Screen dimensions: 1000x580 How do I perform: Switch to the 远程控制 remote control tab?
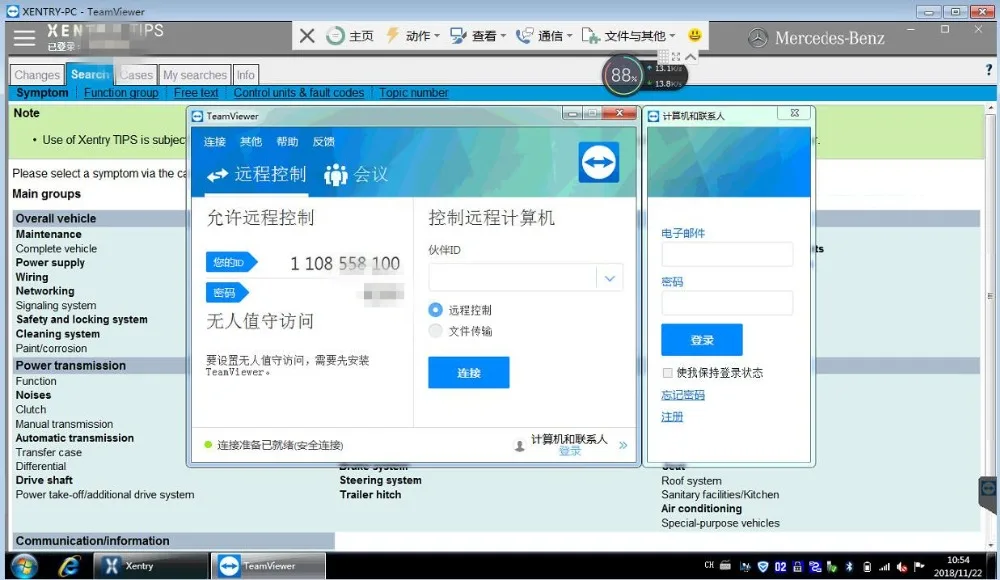click(256, 174)
